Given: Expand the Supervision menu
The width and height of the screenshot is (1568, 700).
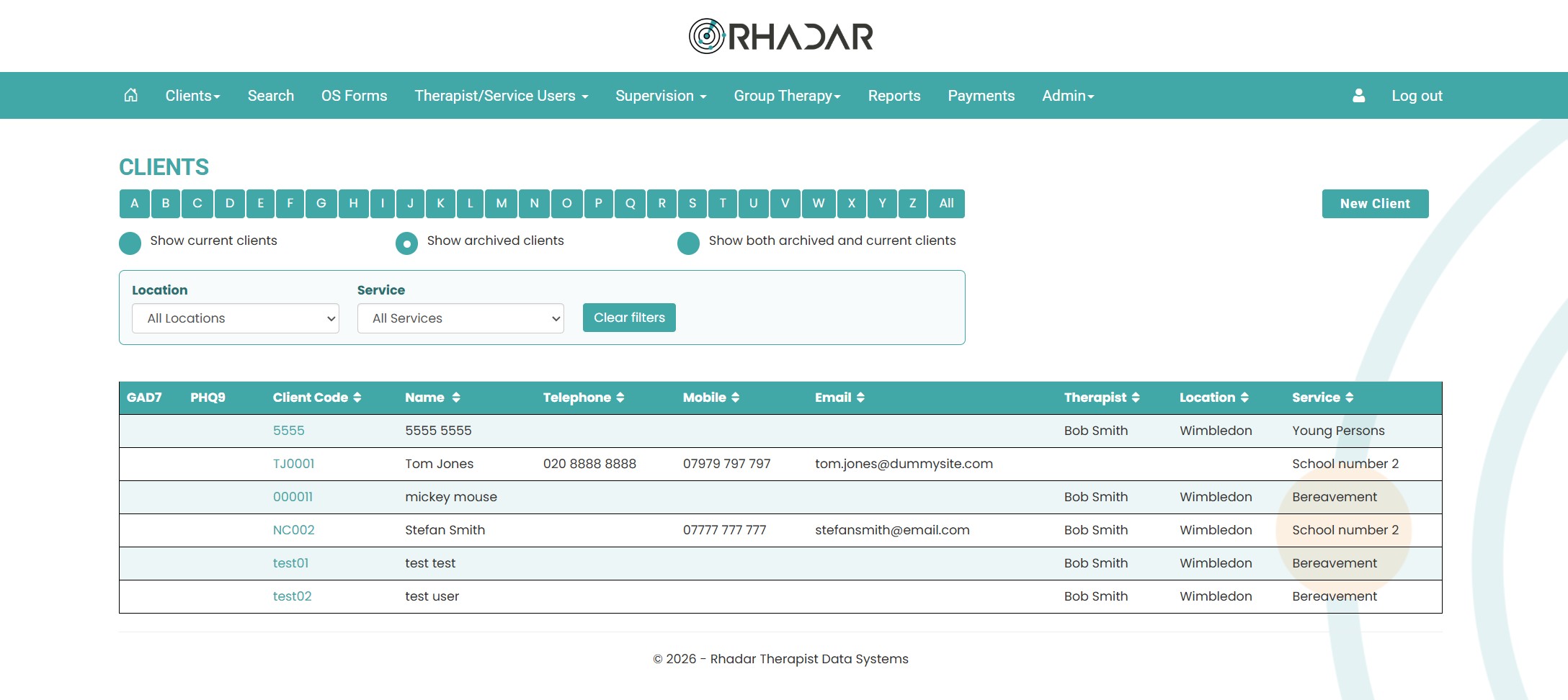Looking at the screenshot, I should pyautogui.click(x=661, y=96).
